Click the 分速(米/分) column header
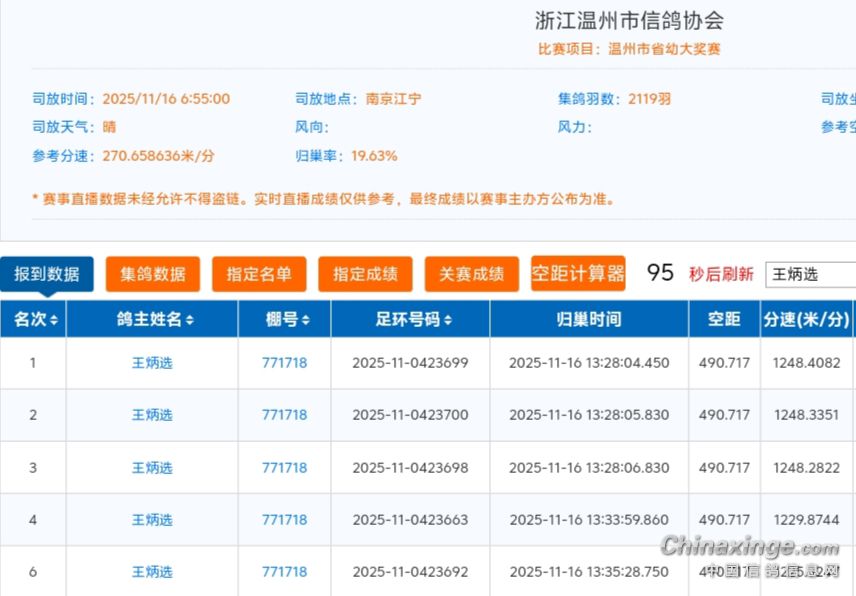Viewport: 856px width, 596px height. 806,320
